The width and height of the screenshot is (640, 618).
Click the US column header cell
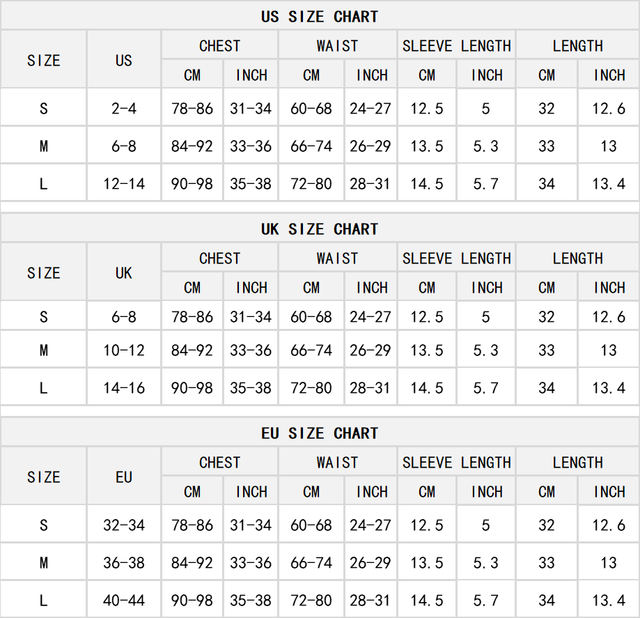coord(124,60)
